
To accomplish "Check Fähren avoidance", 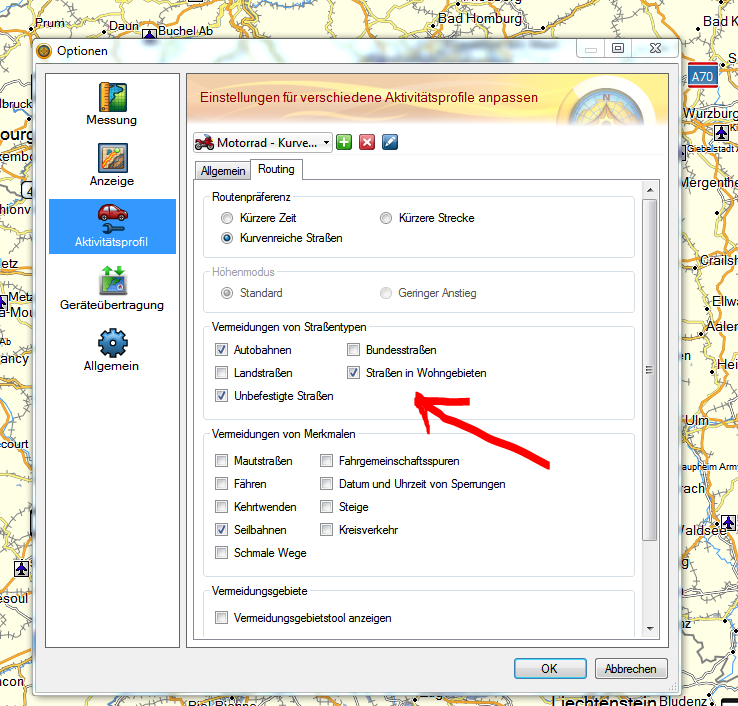I will [221, 484].
